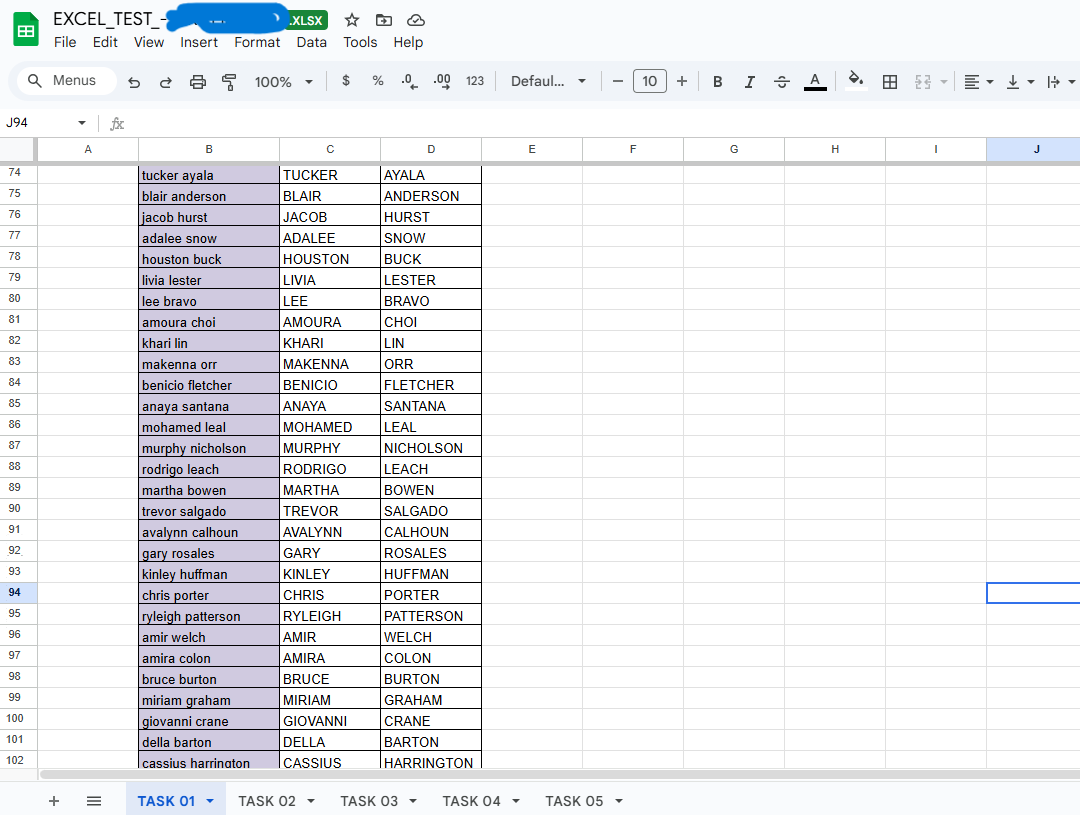The width and height of the screenshot is (1080, 815).
Task: Open the Format menu
Action: (257, 42)
